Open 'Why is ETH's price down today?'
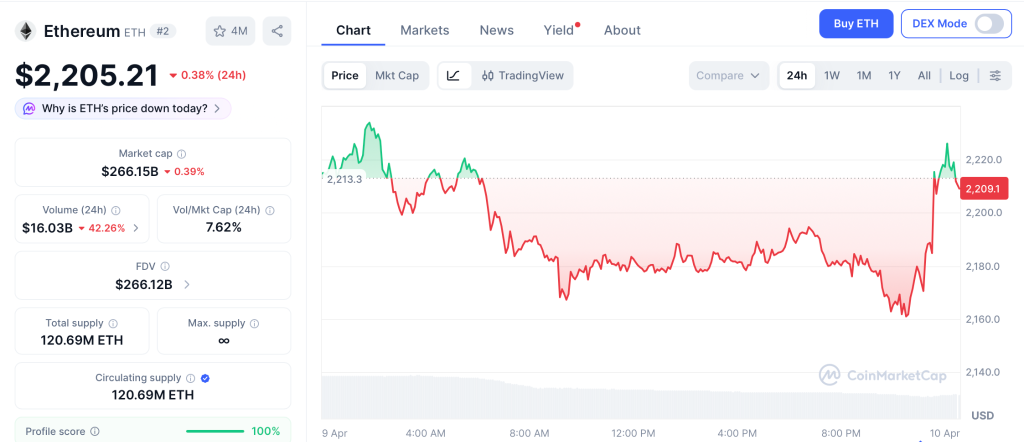Screen dimensions: 1024x442 tap(123, 108)
